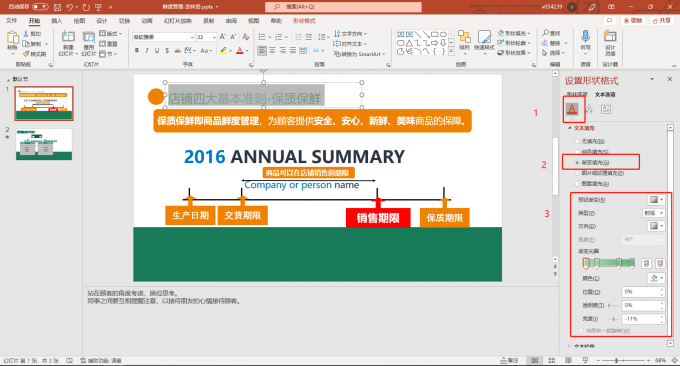
Task: Select the pattern fill radio button
Action: 577,183
